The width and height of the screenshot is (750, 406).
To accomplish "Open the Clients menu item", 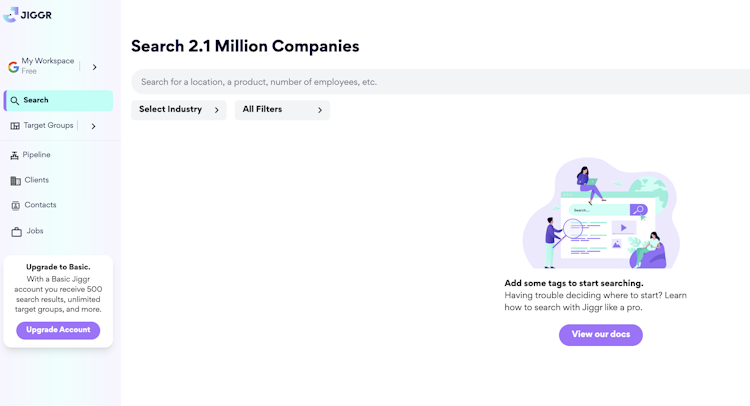I will [37, 180].
